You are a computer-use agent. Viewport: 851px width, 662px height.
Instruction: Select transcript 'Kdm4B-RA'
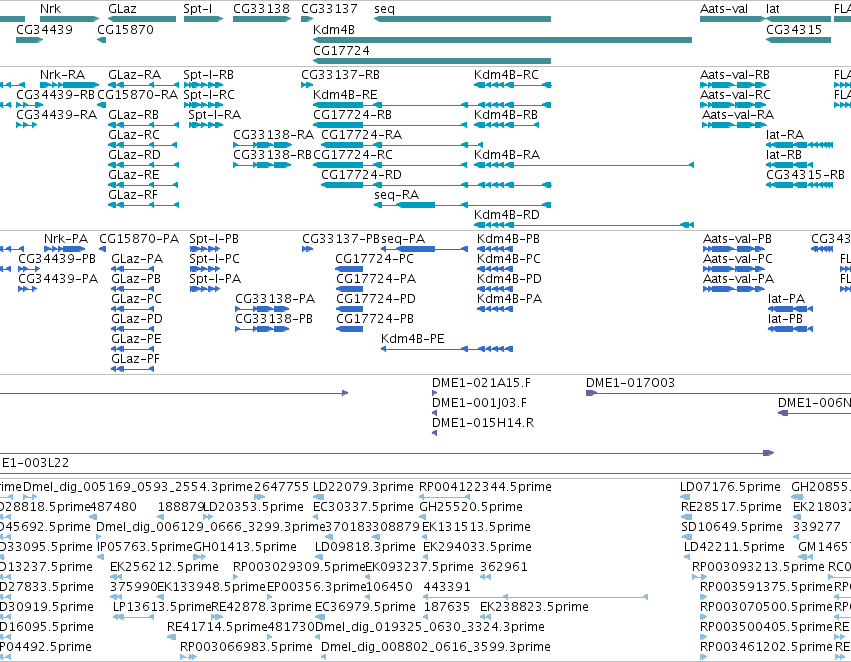click(507, 155)
